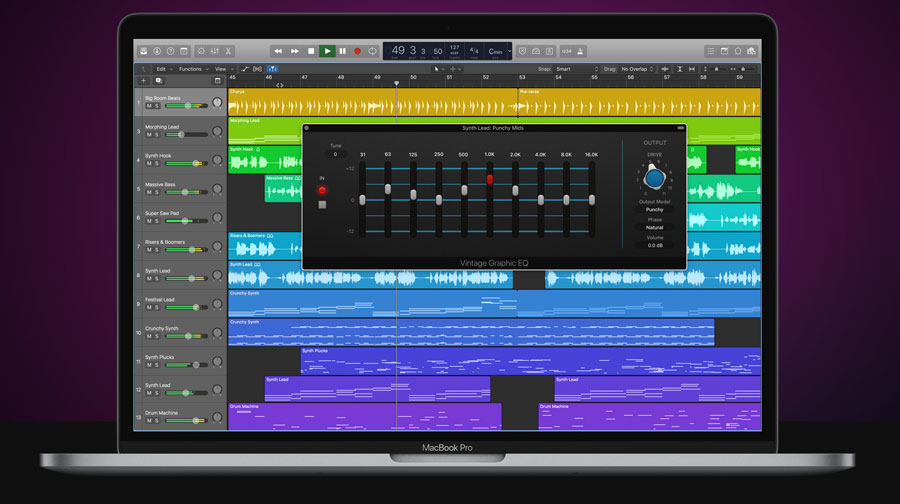This screenshot has width=900, height=504.
Task: Open the Scissors editors button
Action: tap(228, 51)
